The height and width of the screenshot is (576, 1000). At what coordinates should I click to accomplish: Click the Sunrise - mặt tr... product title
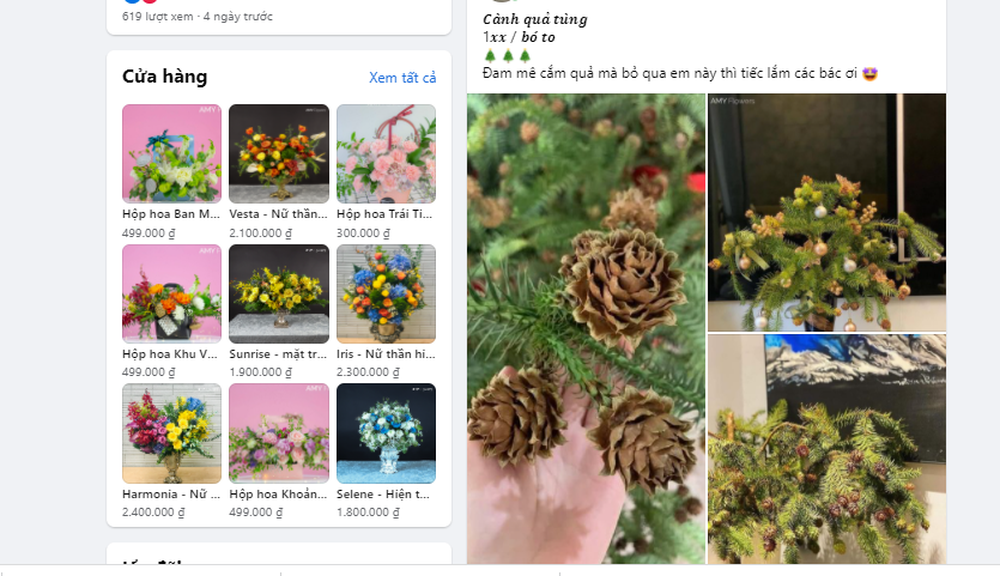(278, 354)
